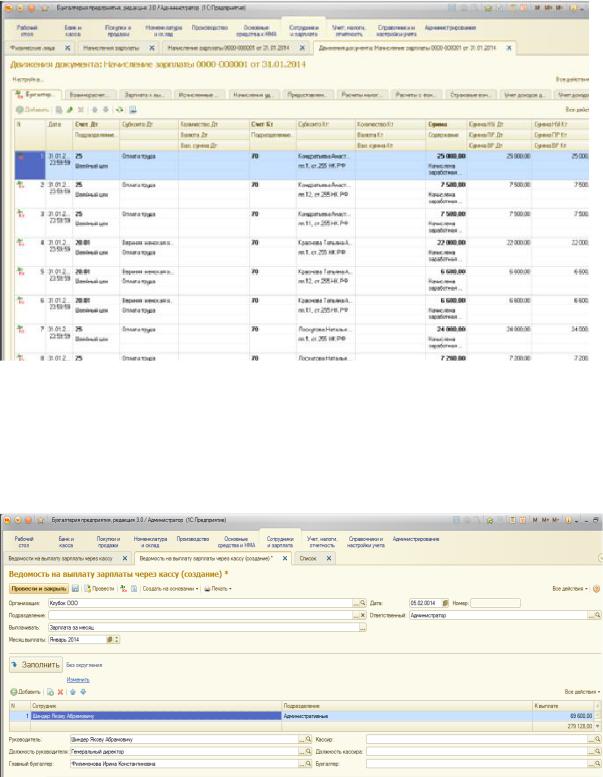Click the Ведомость table vertical scrollbar

click(x=598, y=716)
